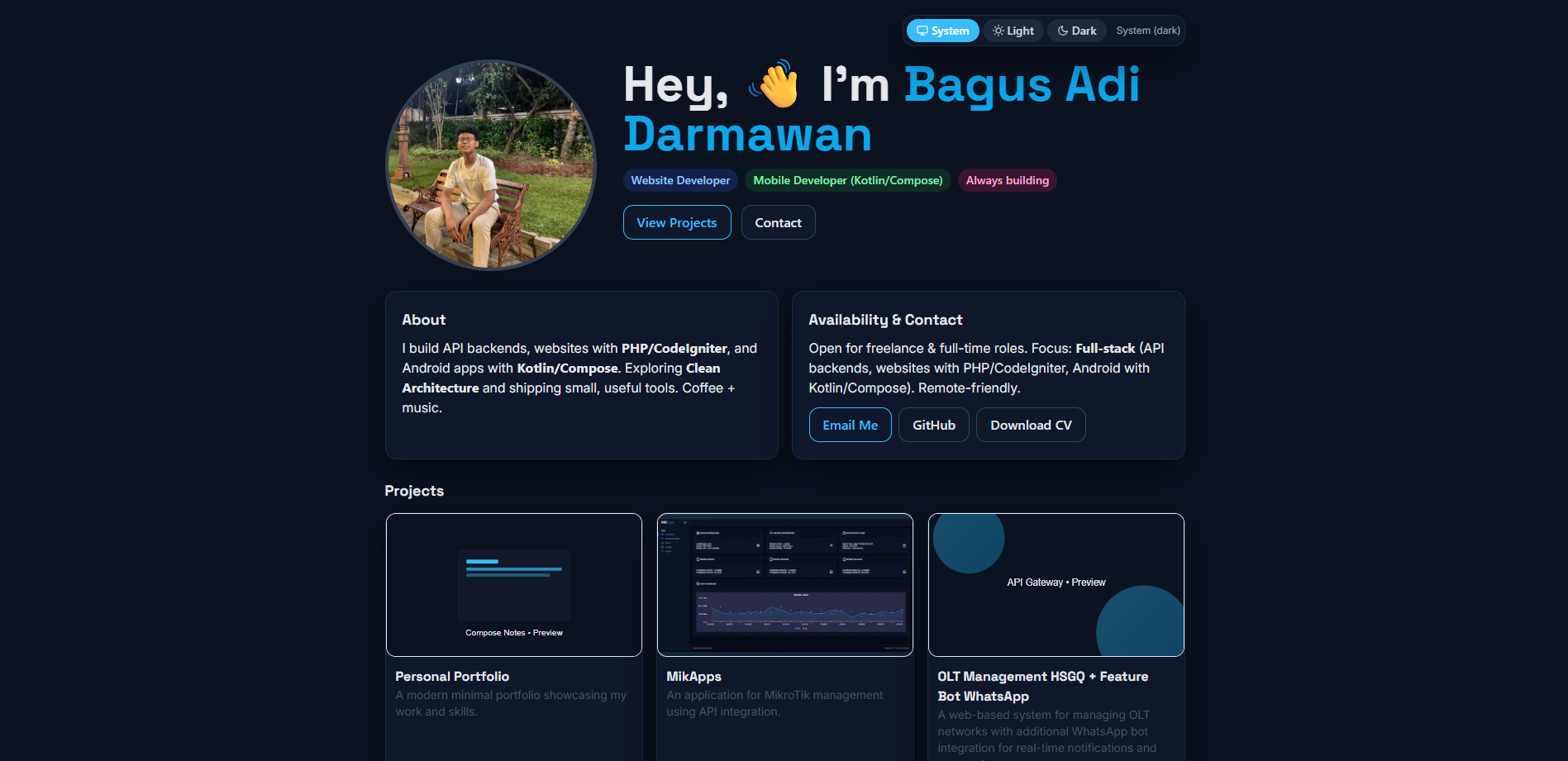The height and width of the screenshot is (761, 1568).
Task: Enable the Light theme
Action: [x=1013, y=31]
